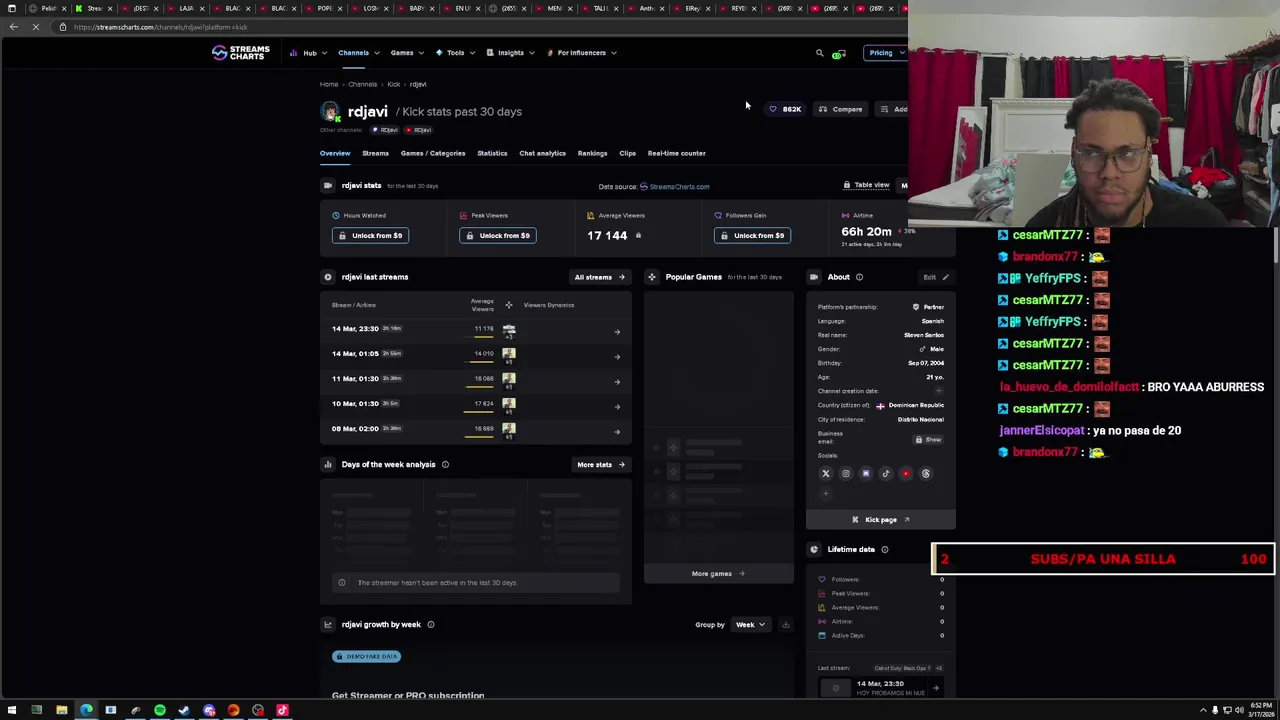Open Steam from the taskbar
The width and height of the screenshot is (1280, 720).
(x=184, y=710)
